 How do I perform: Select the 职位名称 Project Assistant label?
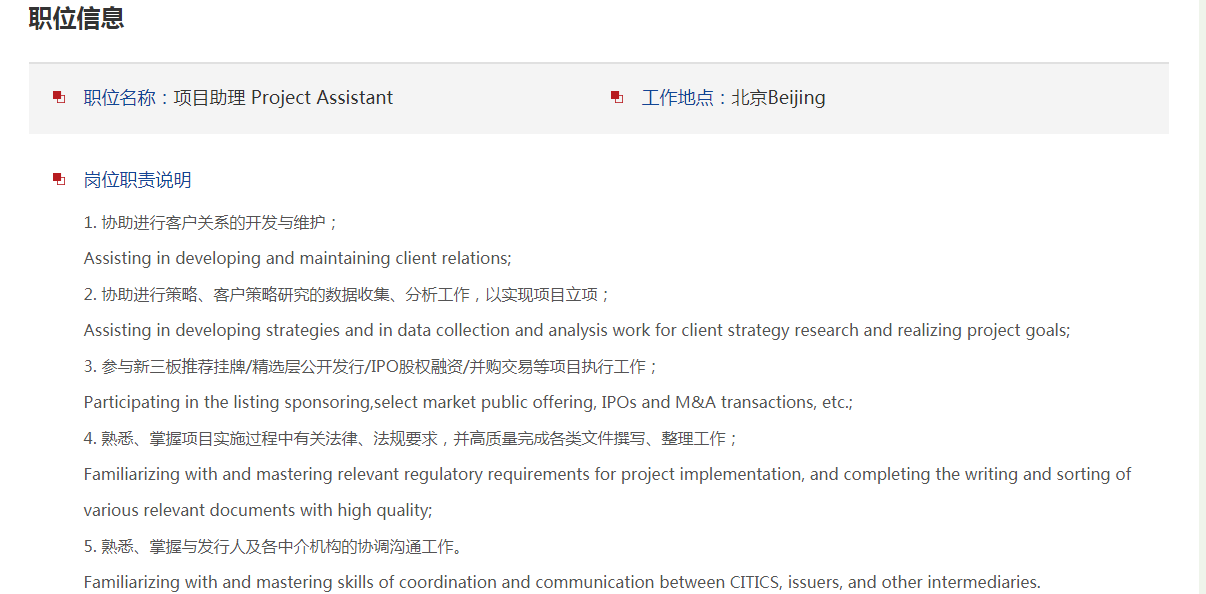click(238, 98)
